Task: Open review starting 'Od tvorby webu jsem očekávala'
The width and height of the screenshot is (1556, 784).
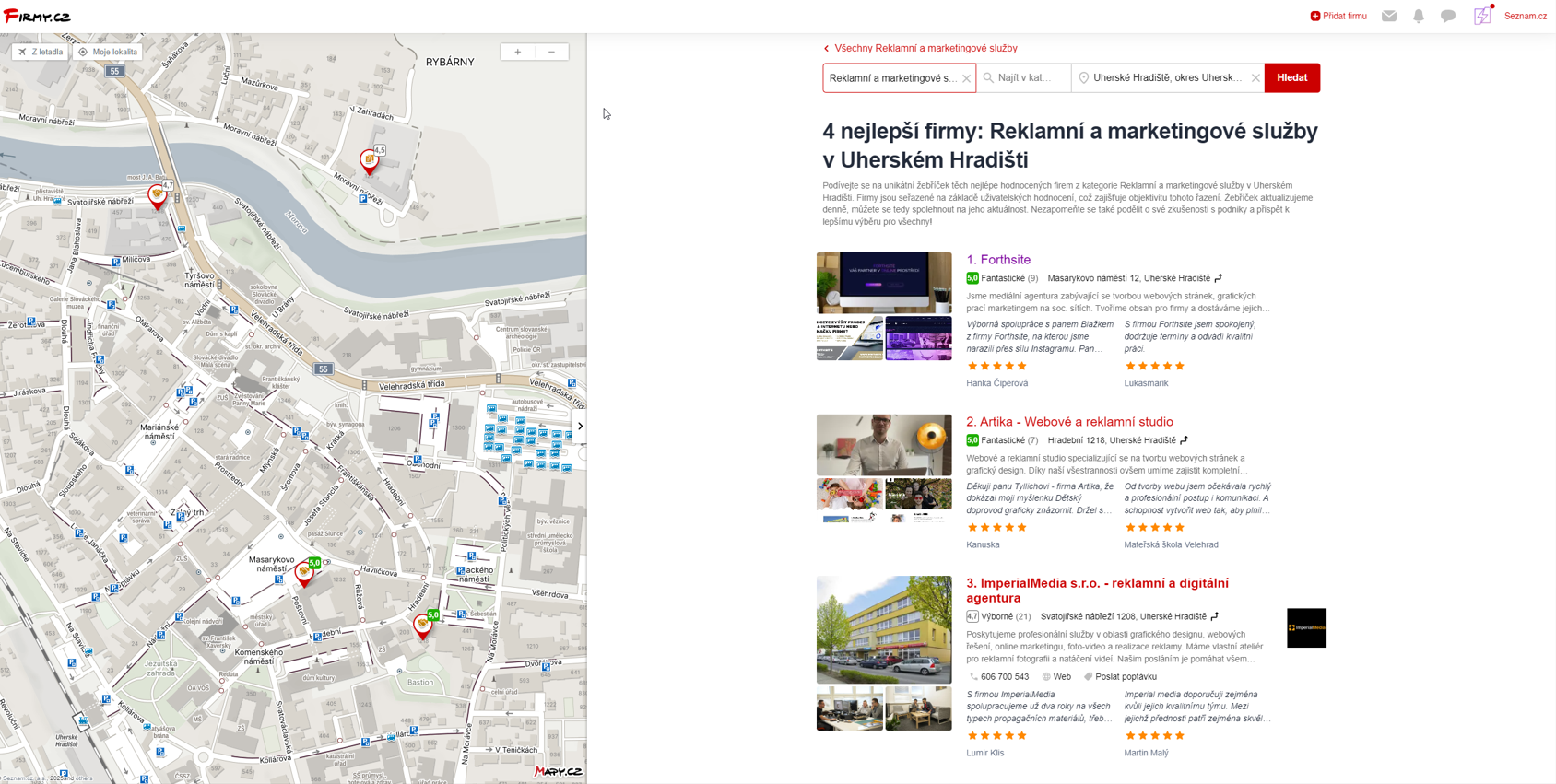Action: pyautogui.click(x=1197, y=498)
